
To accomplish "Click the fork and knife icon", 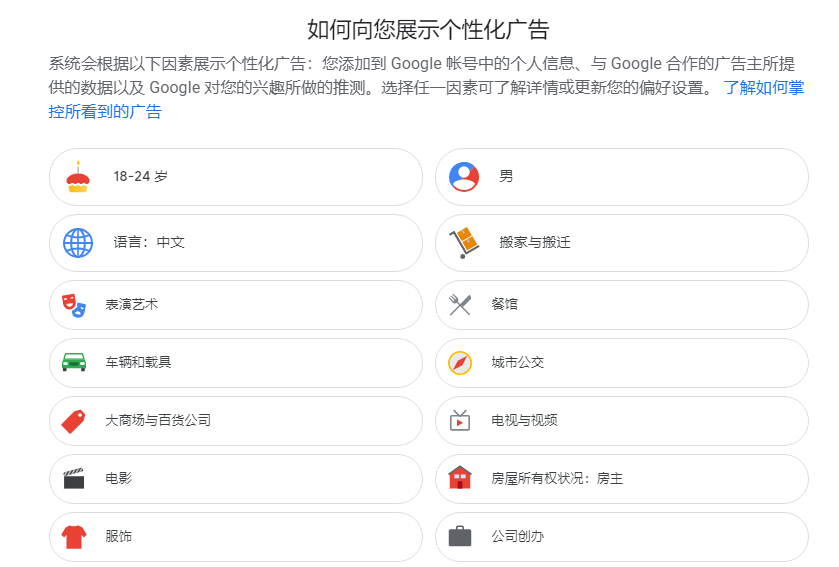I will (460, 304).
